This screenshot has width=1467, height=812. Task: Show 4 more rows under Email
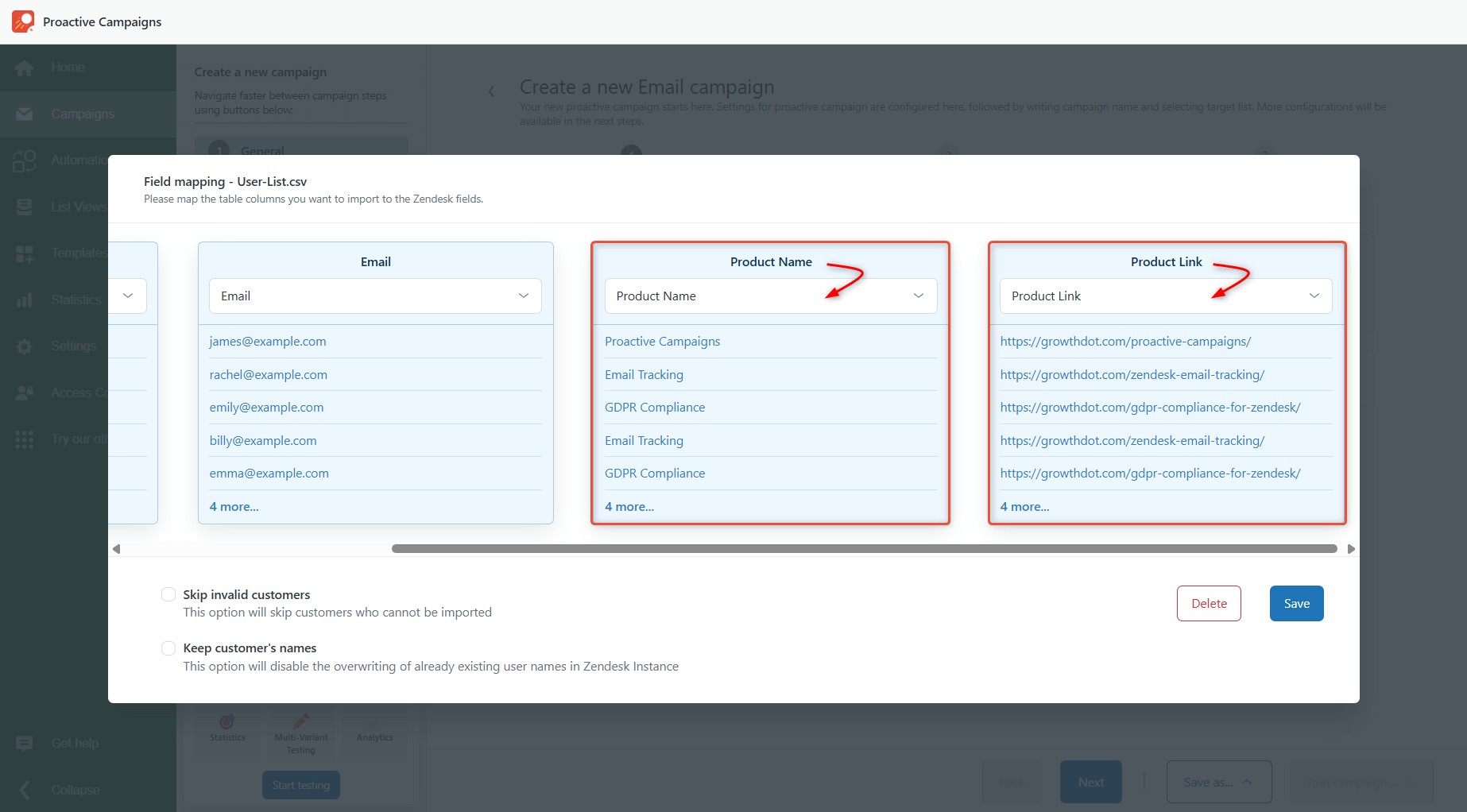234,507
